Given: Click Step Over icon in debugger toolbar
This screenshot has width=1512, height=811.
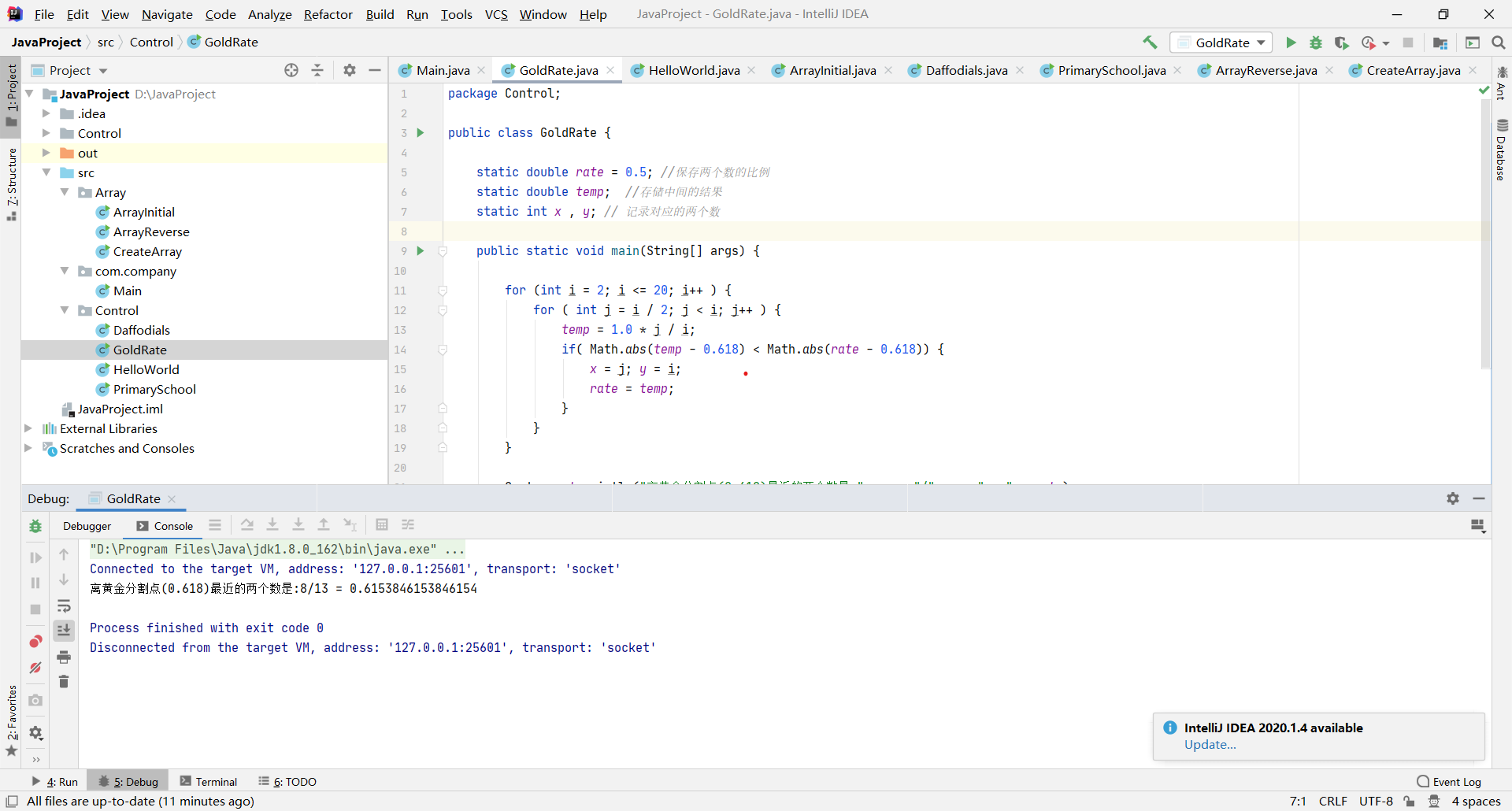Looking at the screenshot, I should (x=247, y=525).
